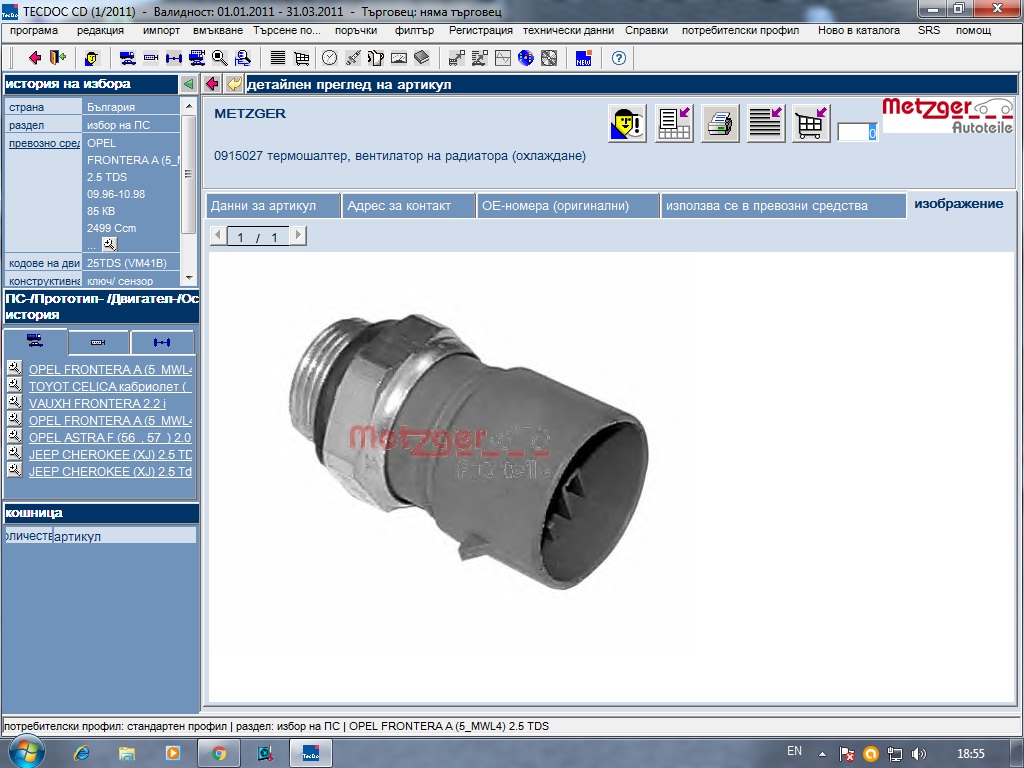The height and width of the screenshot is (768, 1024).
Task: Click the quantity input field near cart
Action: point(857,132)
